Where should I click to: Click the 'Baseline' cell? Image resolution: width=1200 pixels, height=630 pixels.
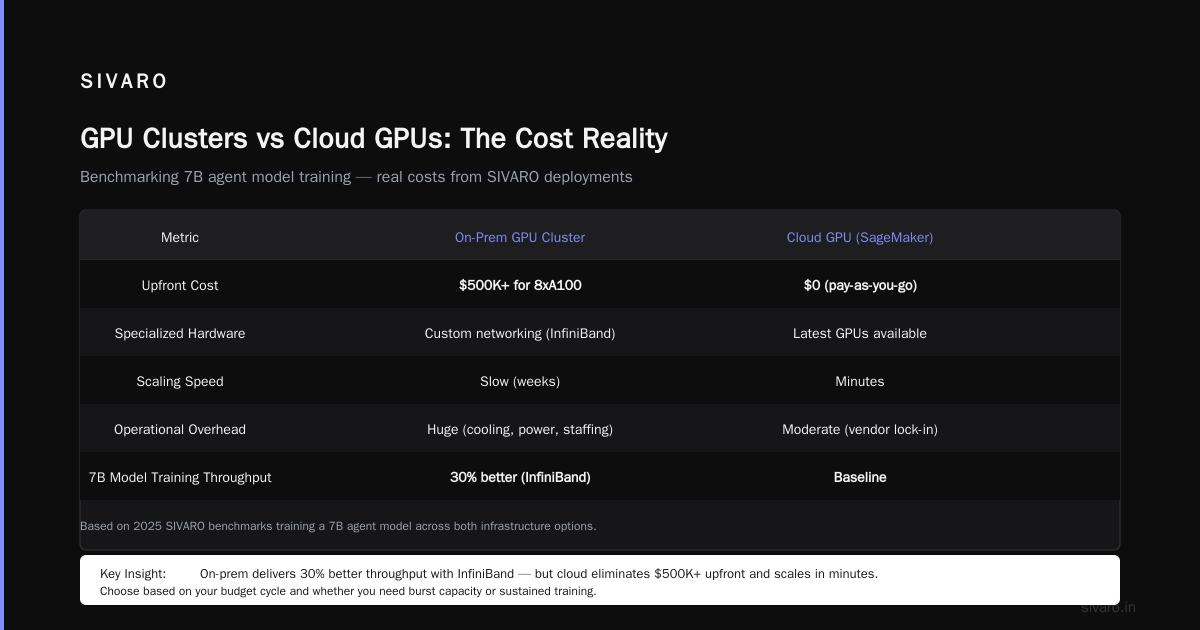860,477
